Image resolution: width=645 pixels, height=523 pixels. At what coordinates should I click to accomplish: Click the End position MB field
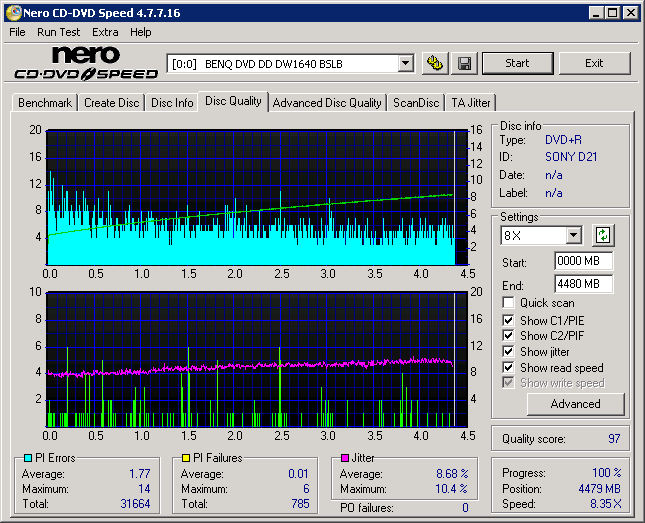(583, 284)
